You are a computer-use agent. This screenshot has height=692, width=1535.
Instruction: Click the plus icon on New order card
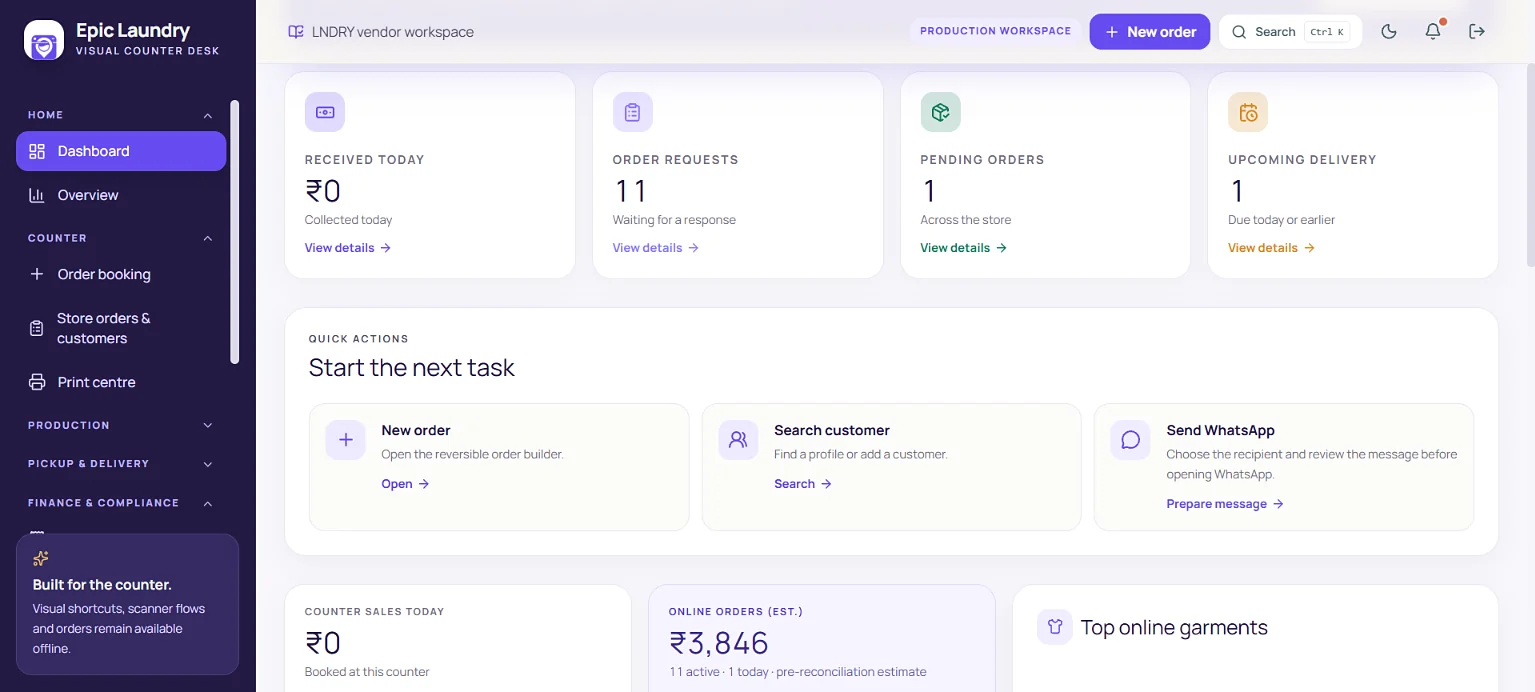[x=346, y=440]
